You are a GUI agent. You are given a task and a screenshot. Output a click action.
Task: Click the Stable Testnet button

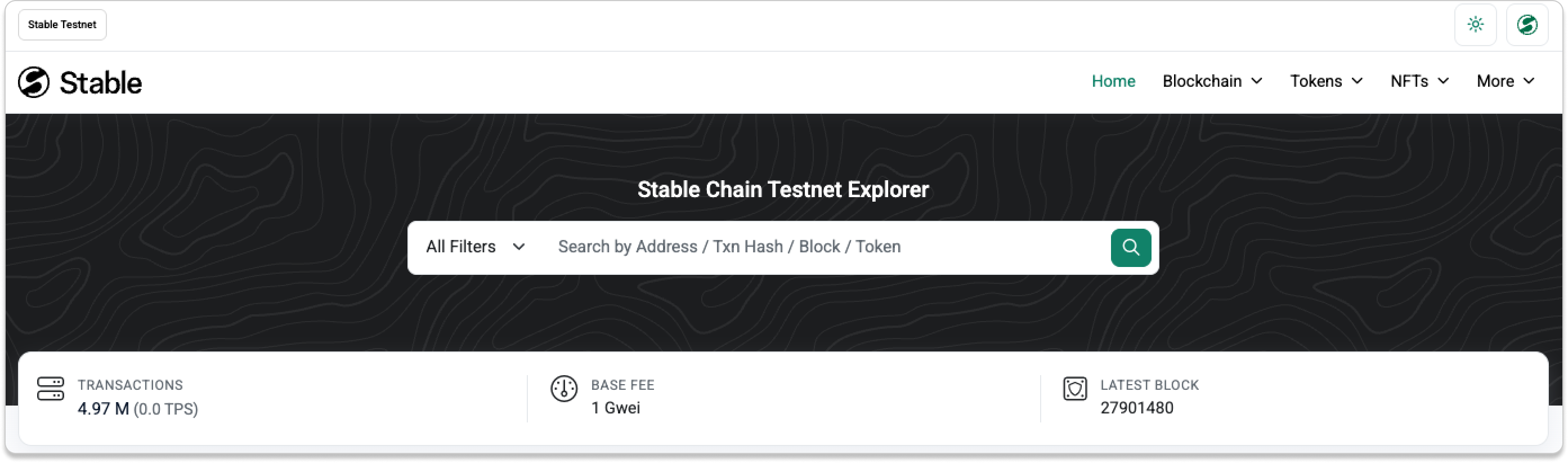pos(62,25)
